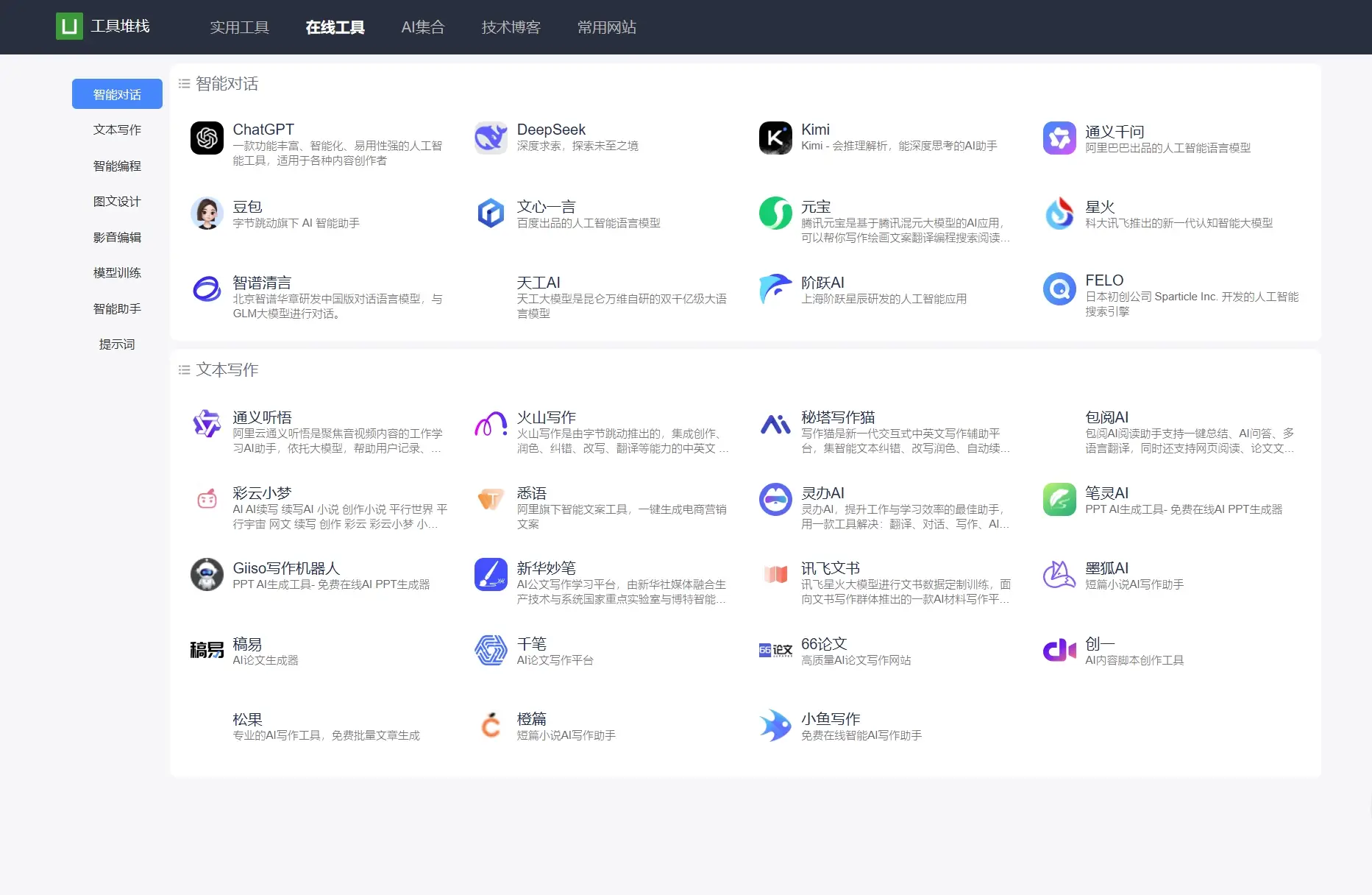The width and height of the screenshot is (1372, 895).
Task: Click the 元宝 green icon
Action: pos(775,214)
